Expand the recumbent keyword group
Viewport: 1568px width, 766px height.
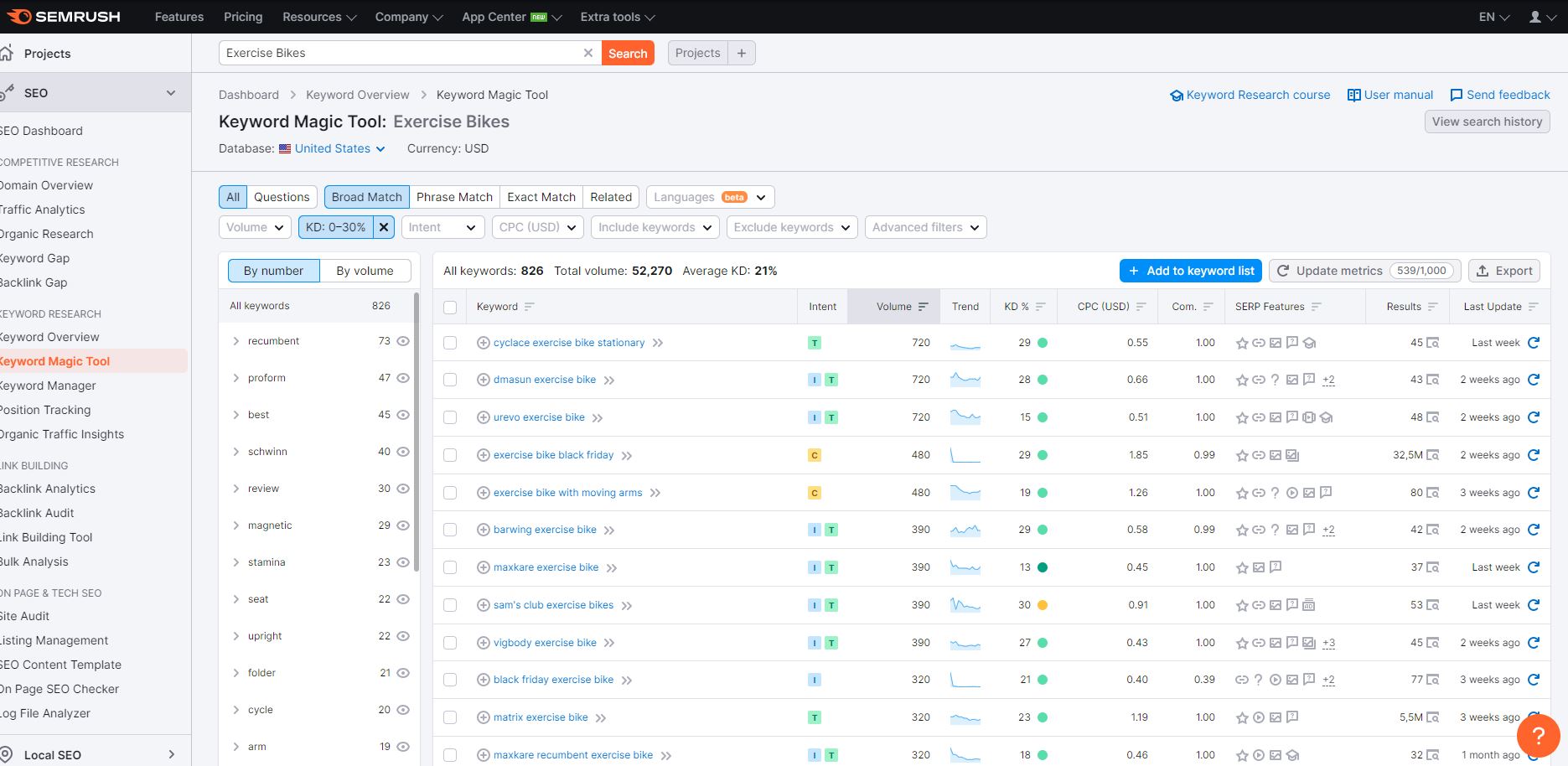coord(236,341)
